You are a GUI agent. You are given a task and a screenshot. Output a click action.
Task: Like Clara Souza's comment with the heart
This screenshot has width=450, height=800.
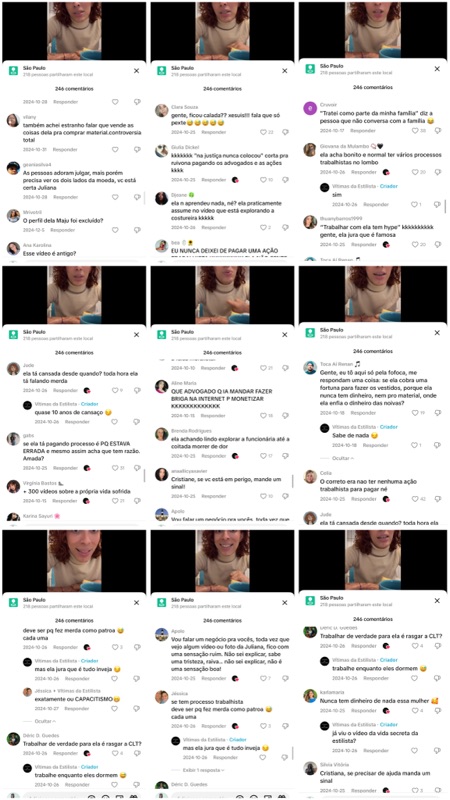pos(263,132)
